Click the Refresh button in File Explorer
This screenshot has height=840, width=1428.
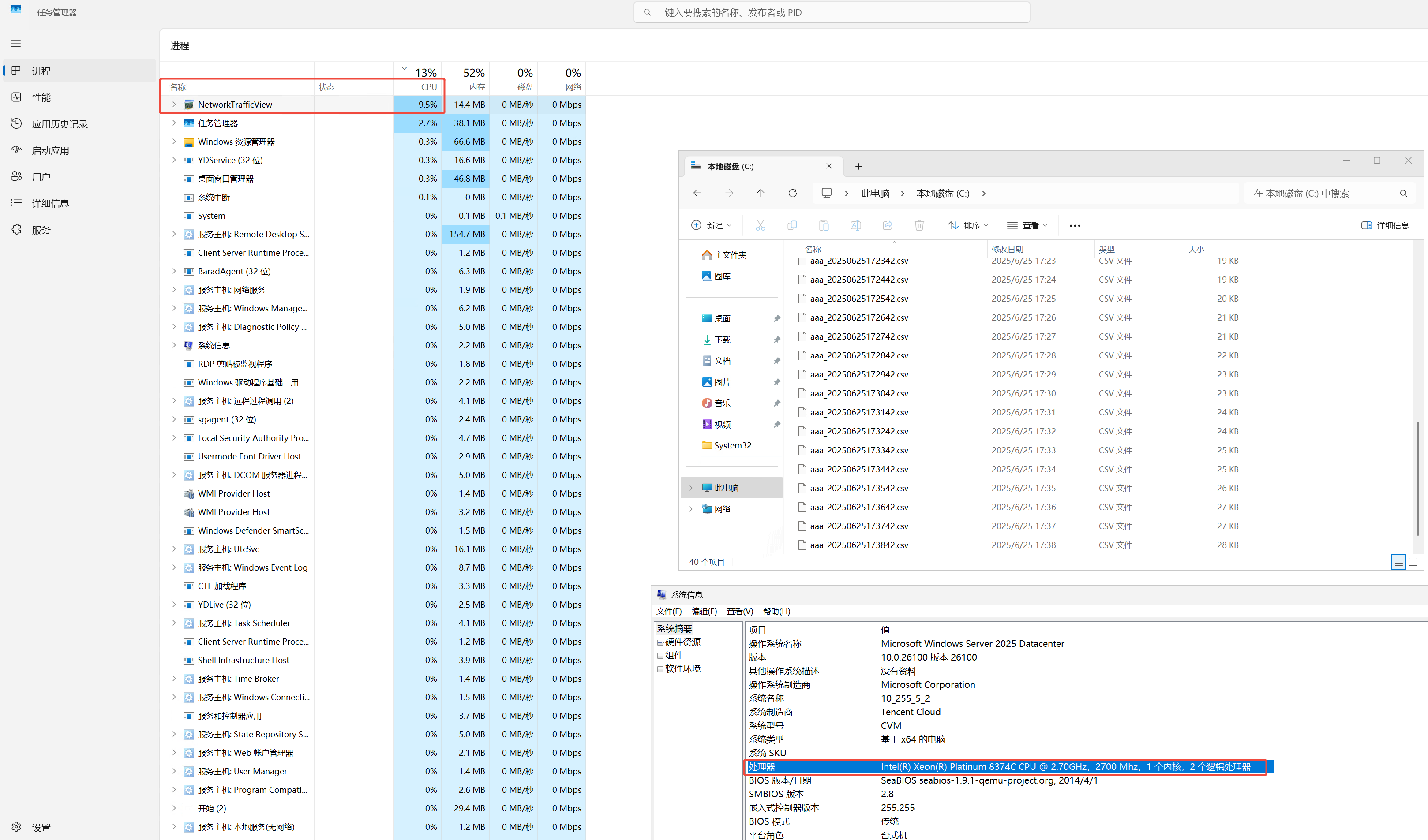(792, 193)
